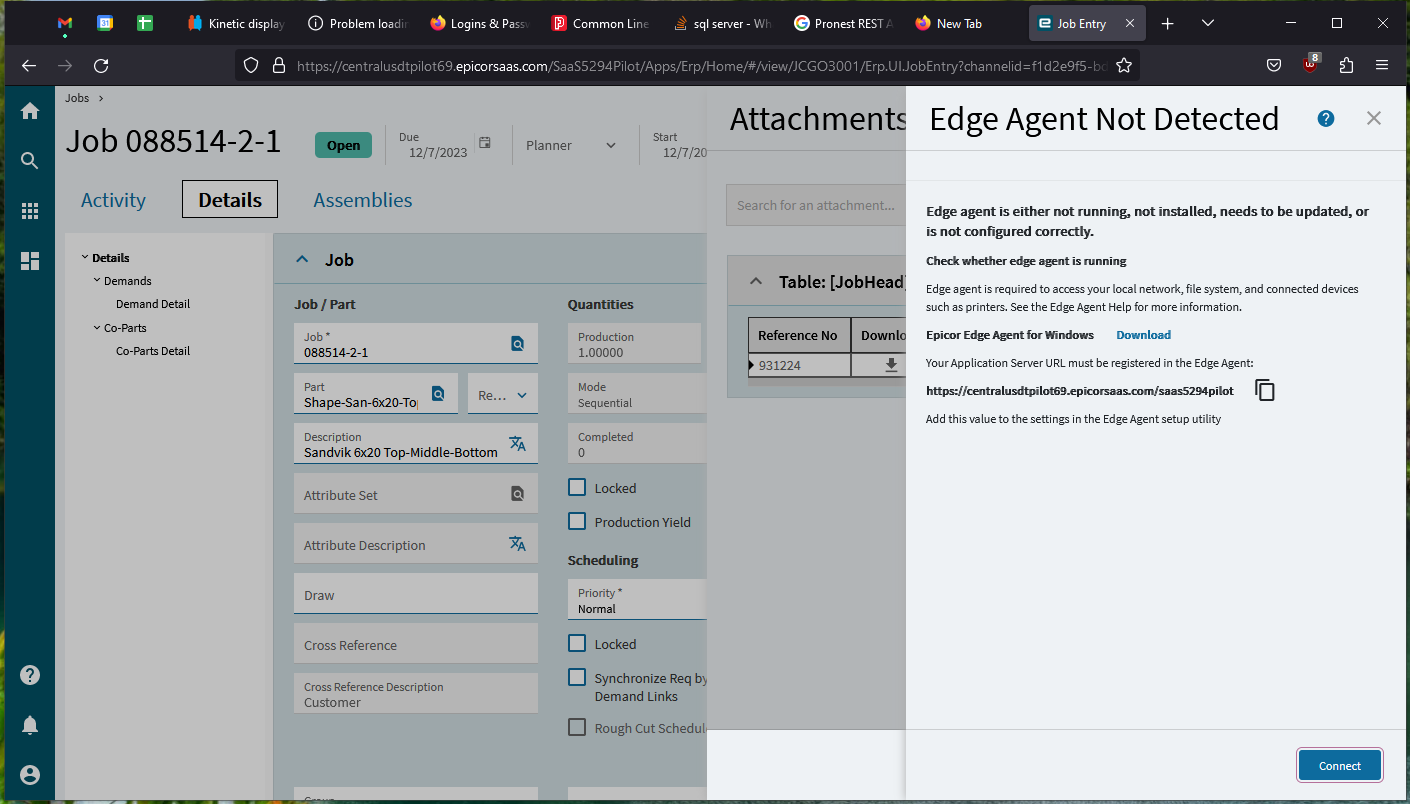Collapse the Table: [JobHead] section
This screenshot has width=1410, height=804.
click(756, 282)
